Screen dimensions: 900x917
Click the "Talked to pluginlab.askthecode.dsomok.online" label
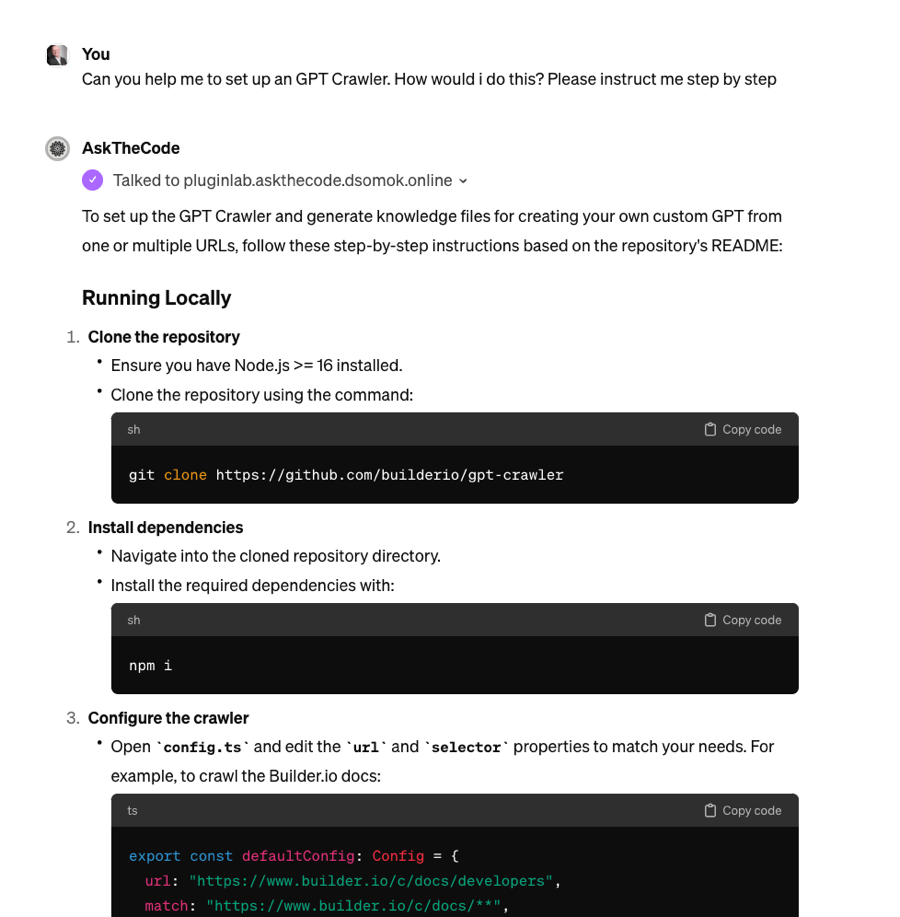pyautogui.click(x=282, y=180)
